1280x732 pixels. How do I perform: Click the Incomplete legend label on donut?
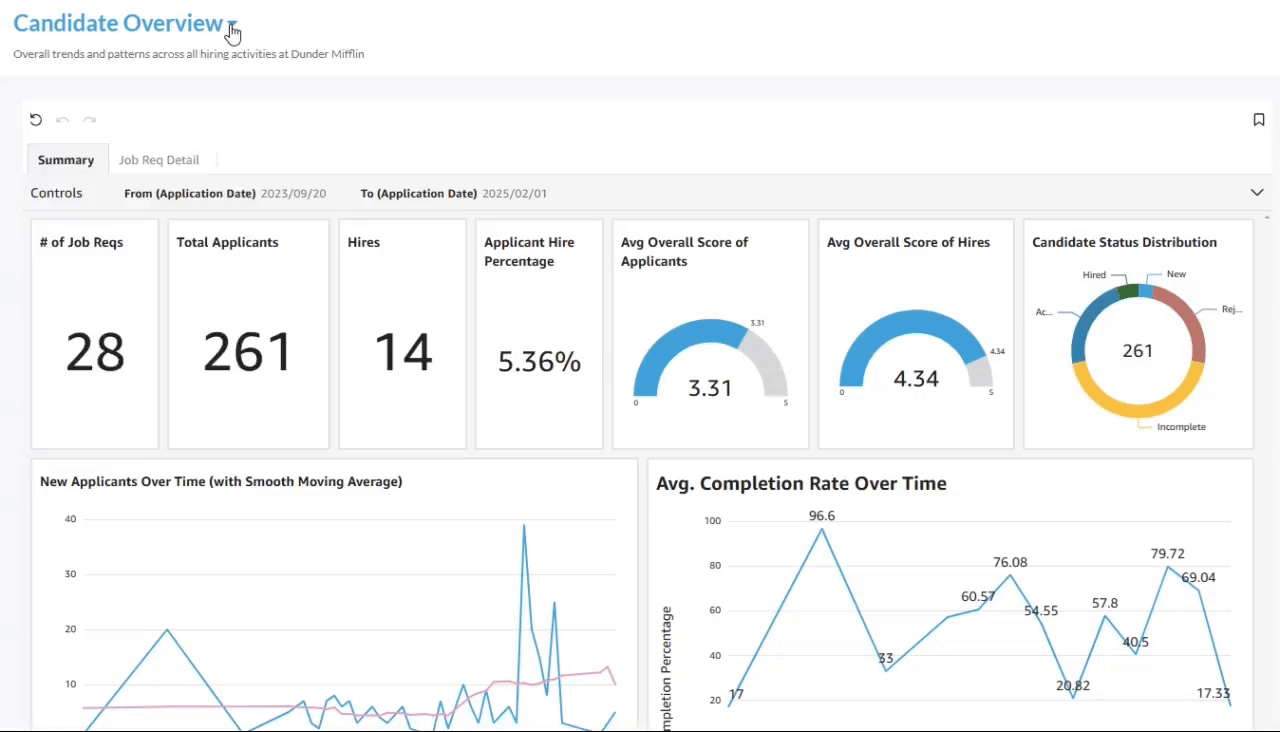1181,427
